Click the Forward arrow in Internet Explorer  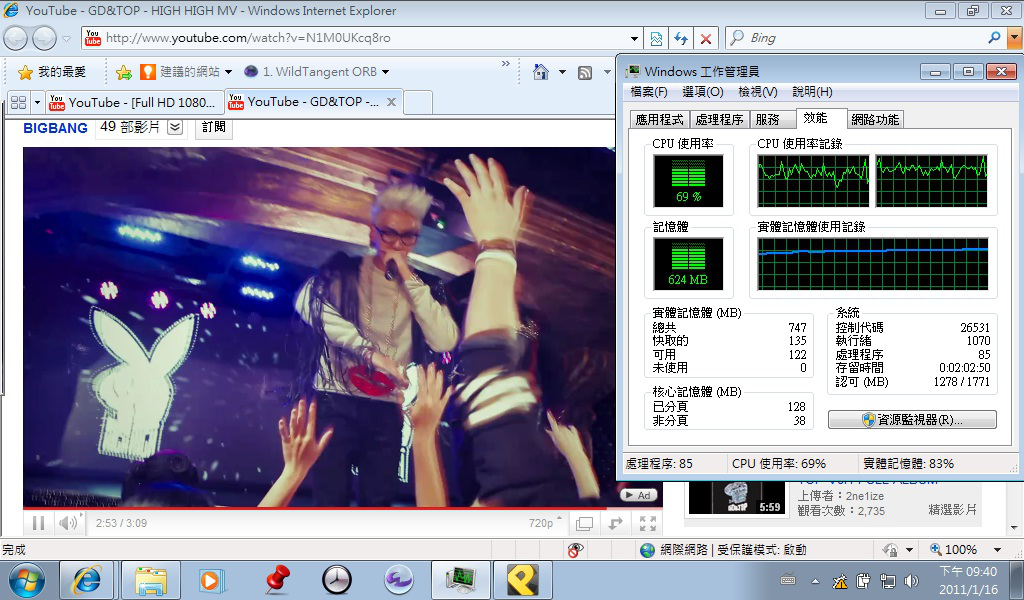(x=44, y=39)
